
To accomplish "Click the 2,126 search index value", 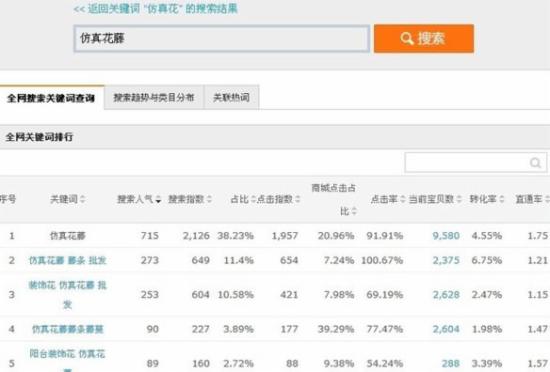I will click(196, 236).
